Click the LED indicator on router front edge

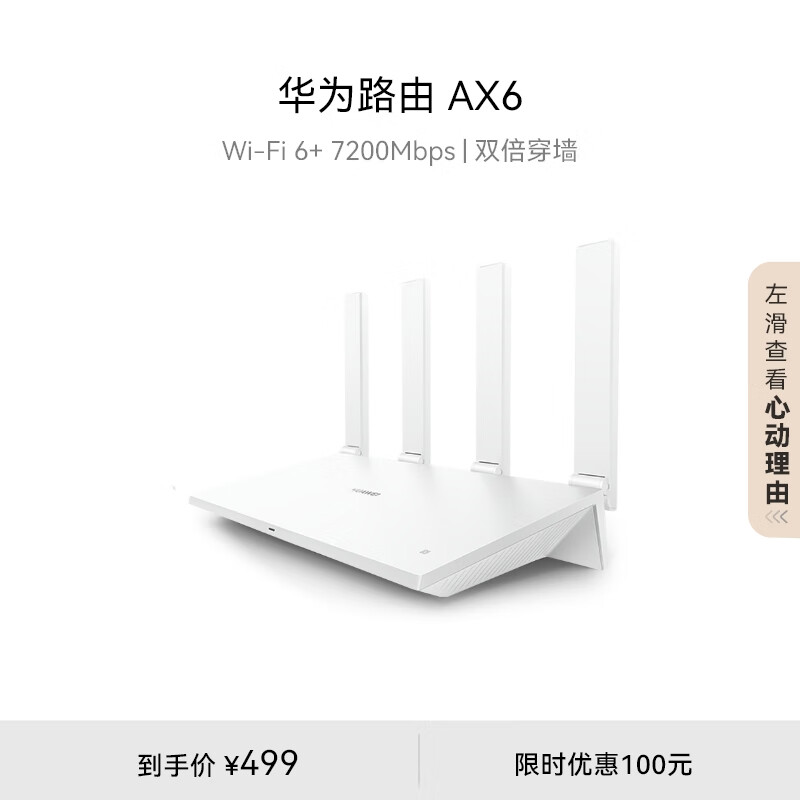click(271, 530)
